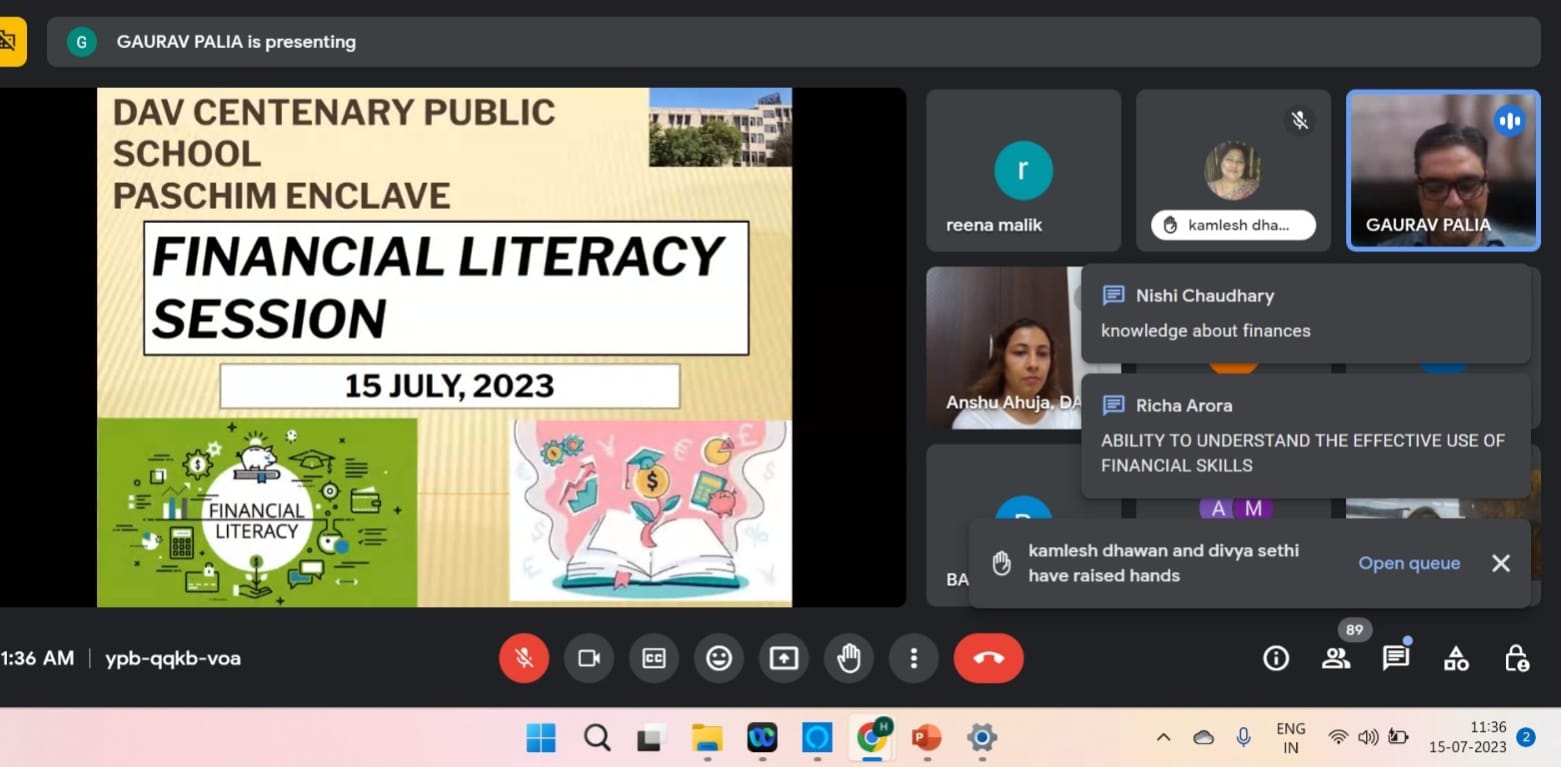The width and height of the screenshot is (1561, 767).
Task: Click the OneDrive cloud tray icon
Action: (1203, 737)
